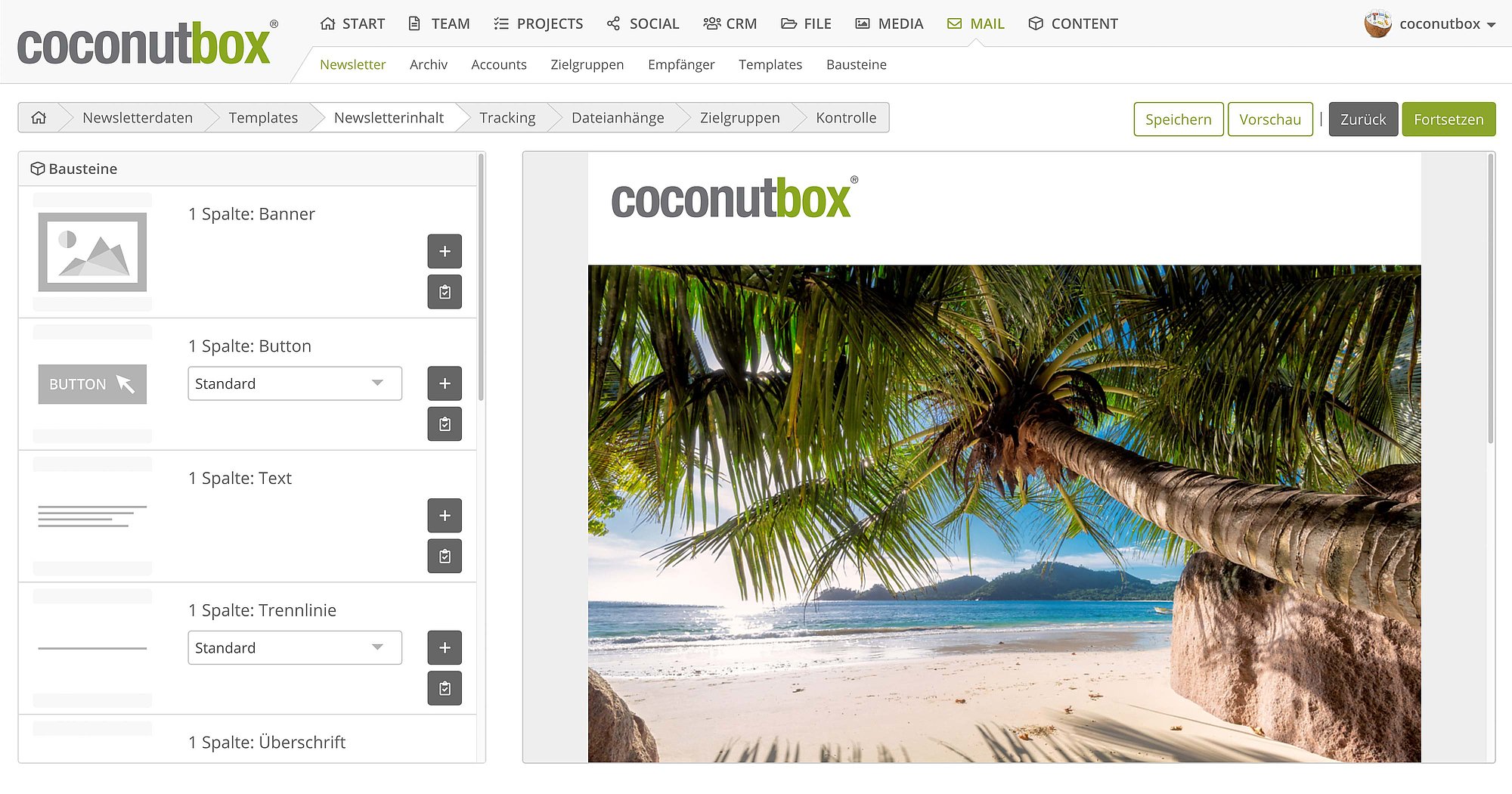Select the Trennlinie line preview thumbnail
The image size is (1512, 794).
[x=92, y=648]
